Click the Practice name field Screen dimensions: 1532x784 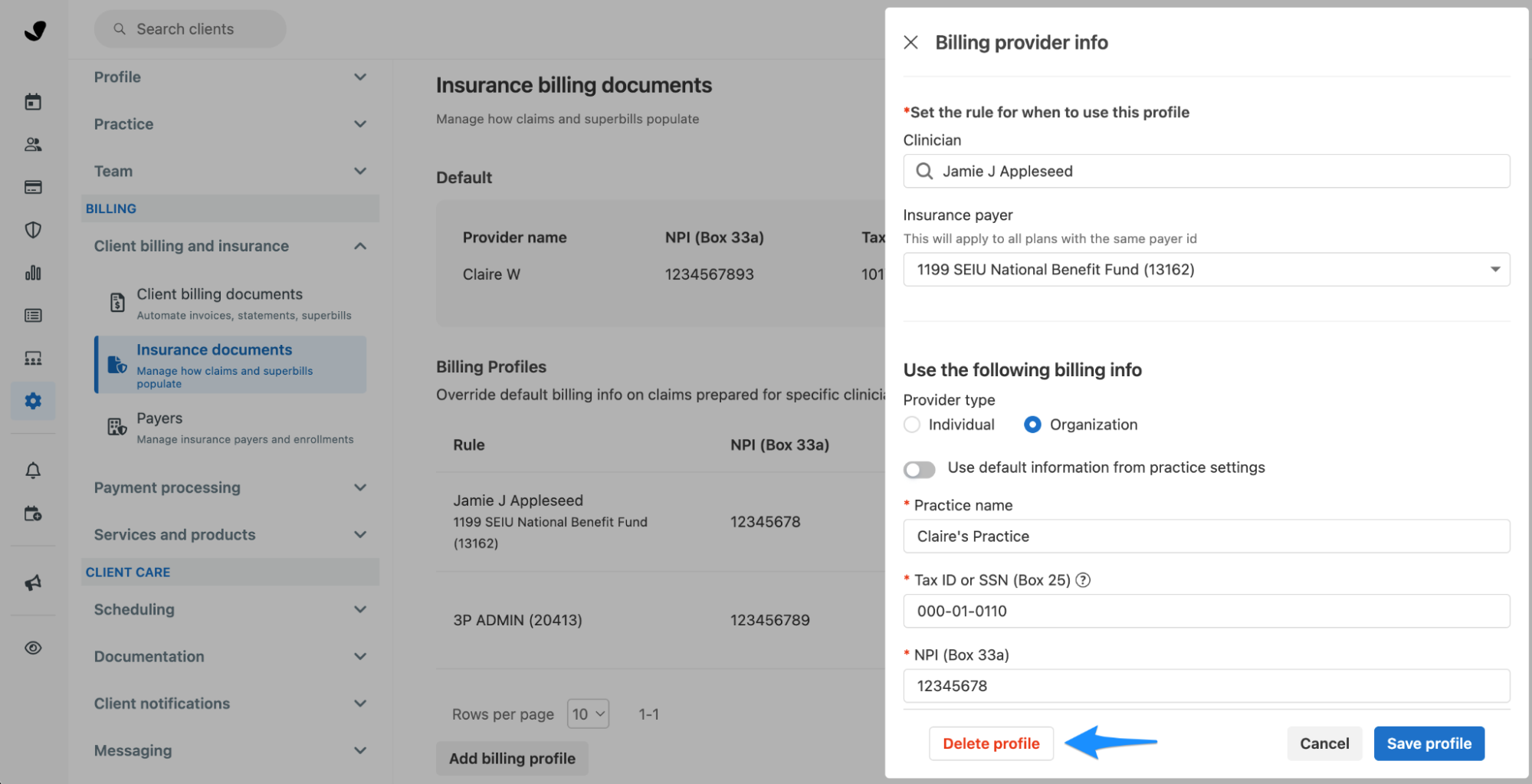click(1206, 536)
